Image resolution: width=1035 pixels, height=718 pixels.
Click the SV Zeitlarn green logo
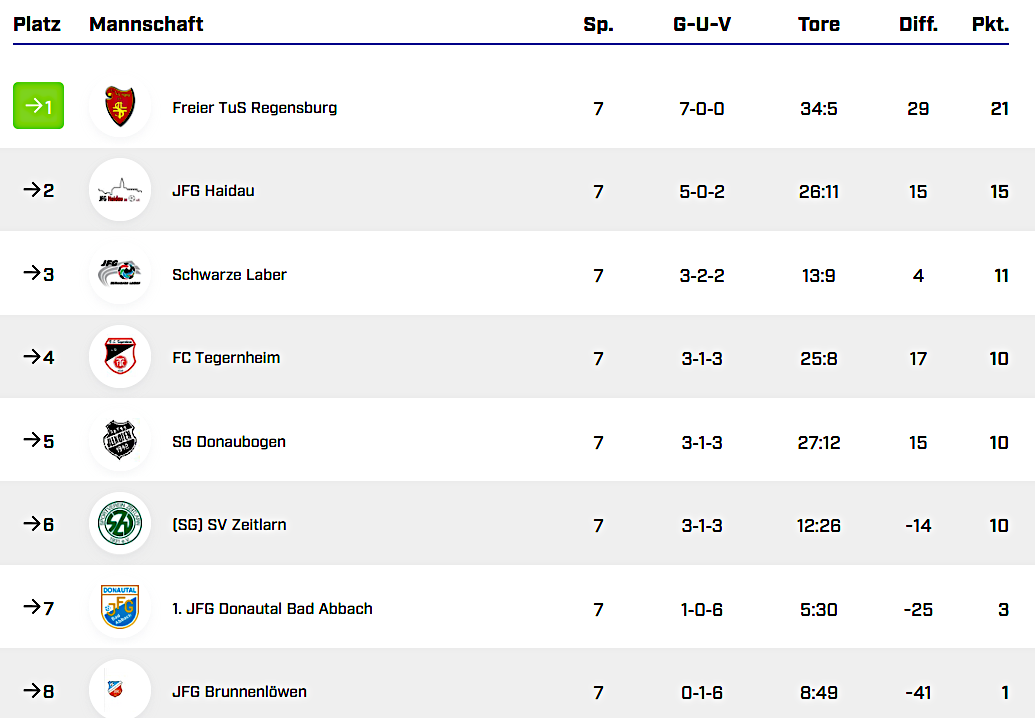[x=120, y=524]
